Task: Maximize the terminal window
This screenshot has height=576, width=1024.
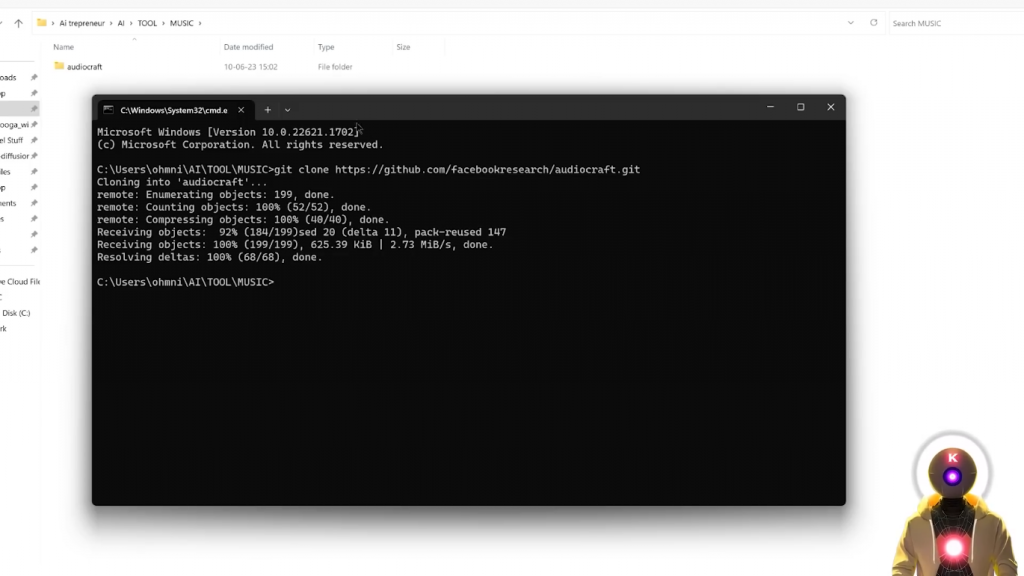Action: [x=801, y=107]
